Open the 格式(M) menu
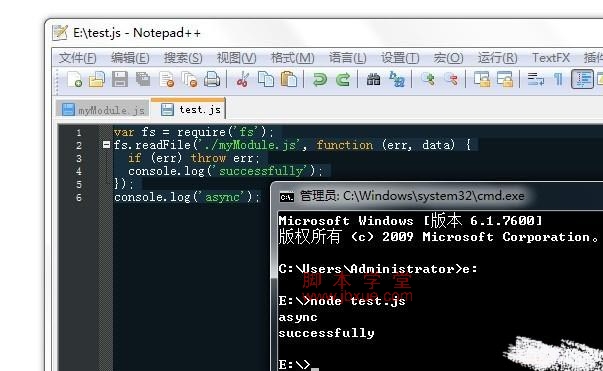 pyautogui.click(x=293, y=58)
